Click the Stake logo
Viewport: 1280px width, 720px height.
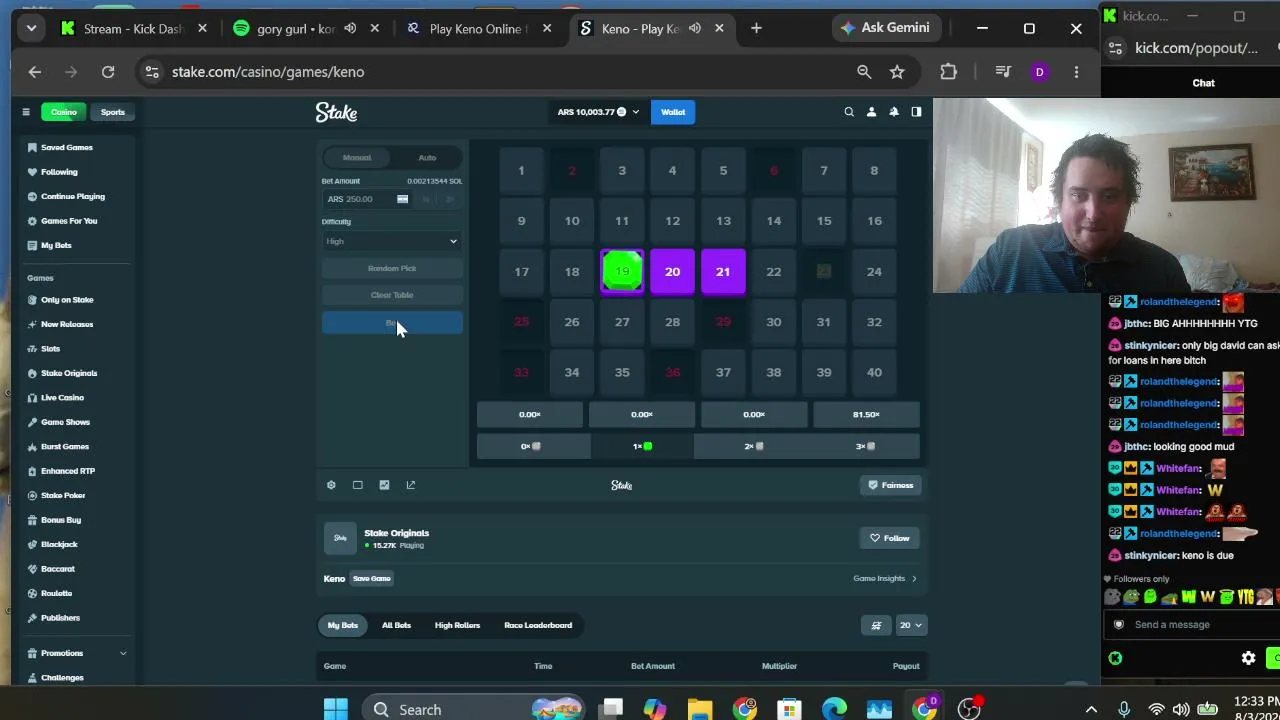pyautogui.click(x=336, y=112)
